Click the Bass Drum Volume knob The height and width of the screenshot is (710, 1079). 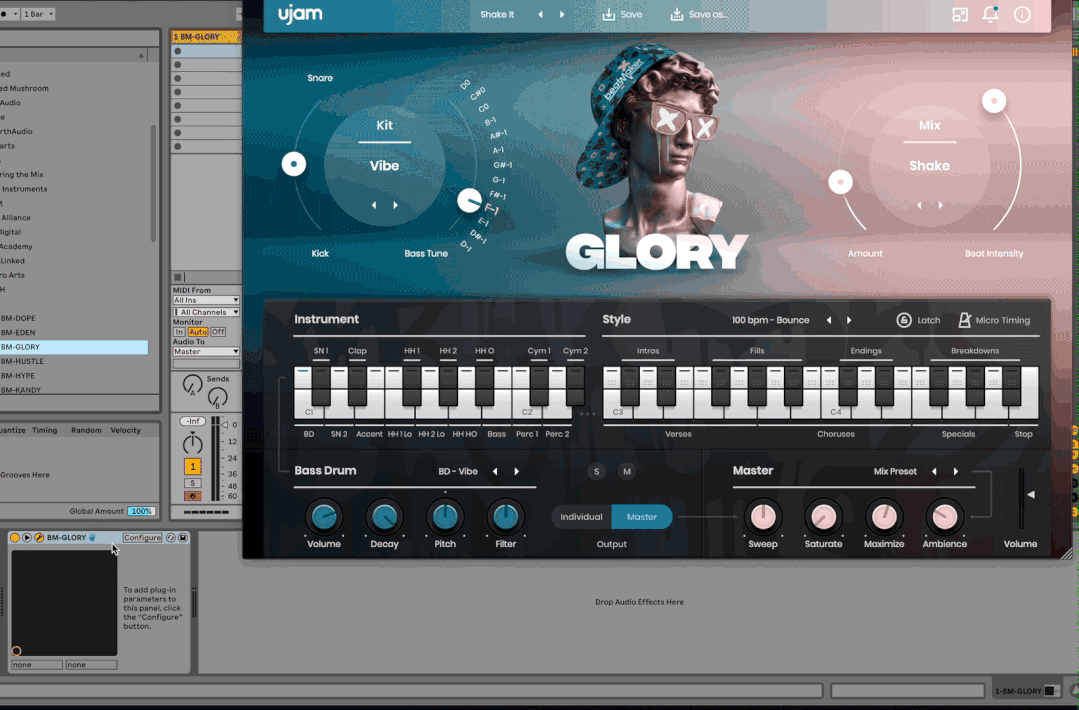coord(323,517)
